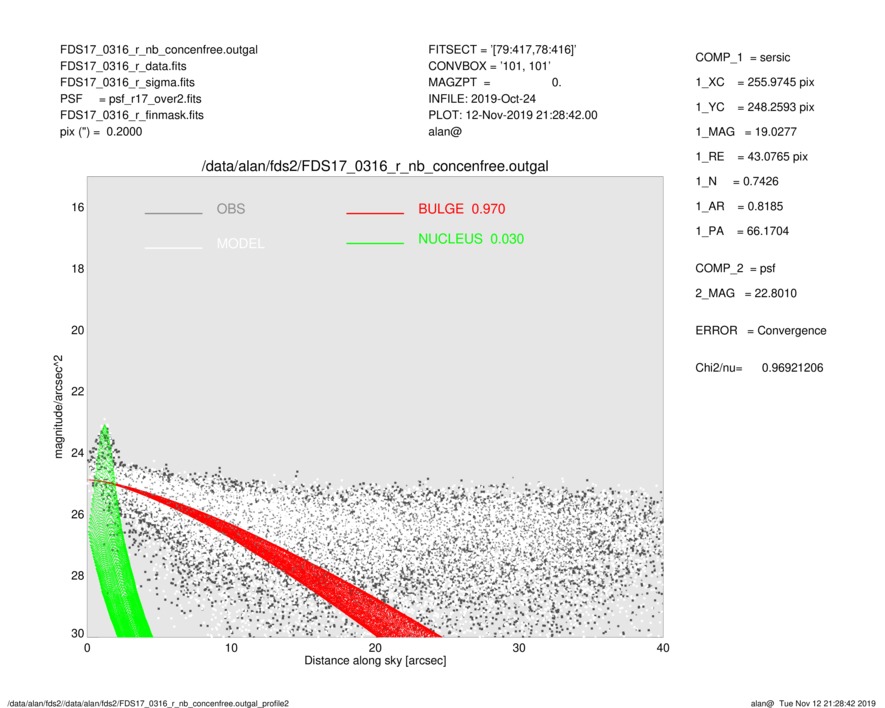Viewport: 885px width, 708px height.
Task: Click the 2_MAG = 22.8010 value
Action: pos(746,294)
